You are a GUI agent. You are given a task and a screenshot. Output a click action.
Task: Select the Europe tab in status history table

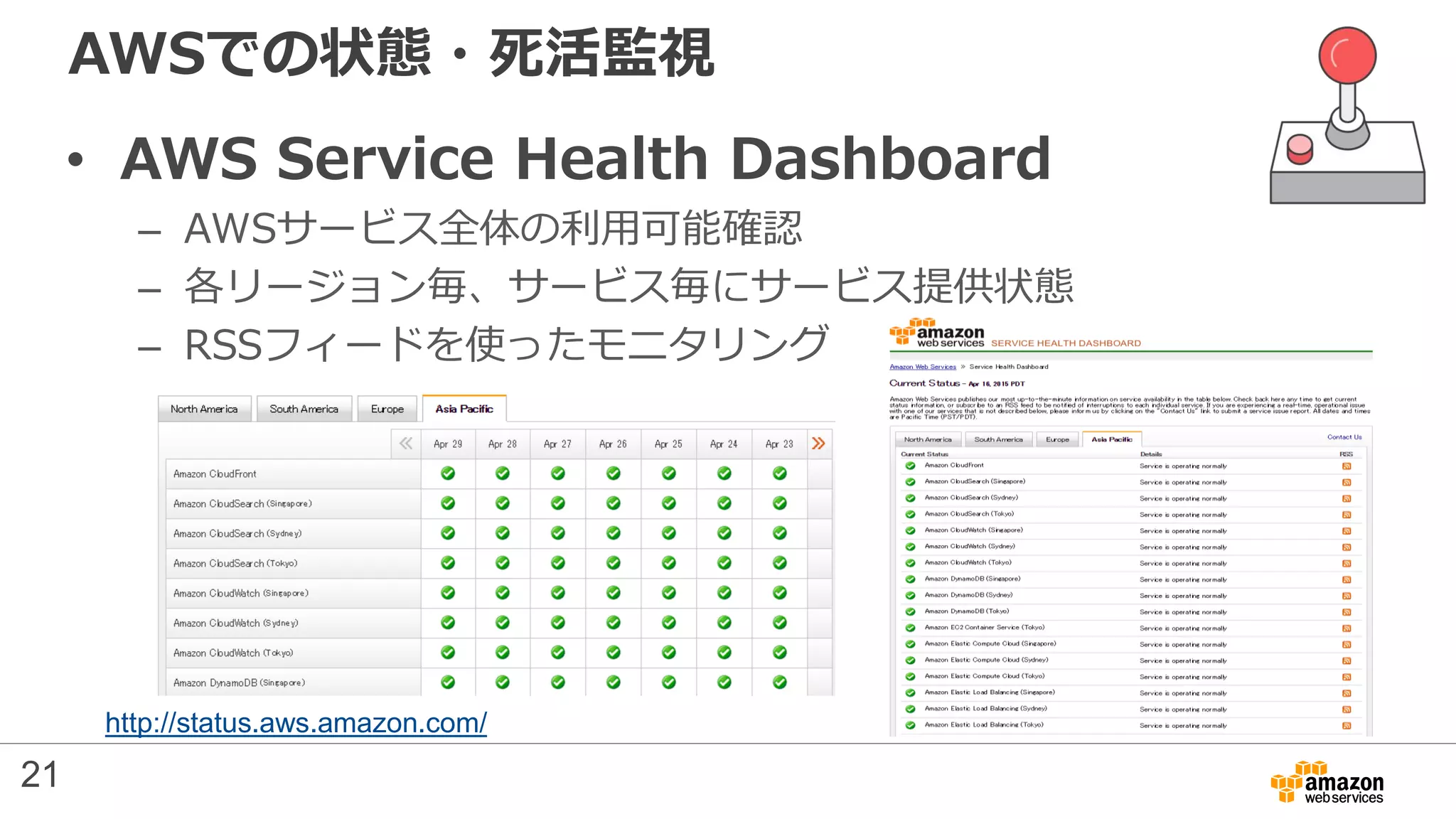pyautogui.click(x=387, y=409)
